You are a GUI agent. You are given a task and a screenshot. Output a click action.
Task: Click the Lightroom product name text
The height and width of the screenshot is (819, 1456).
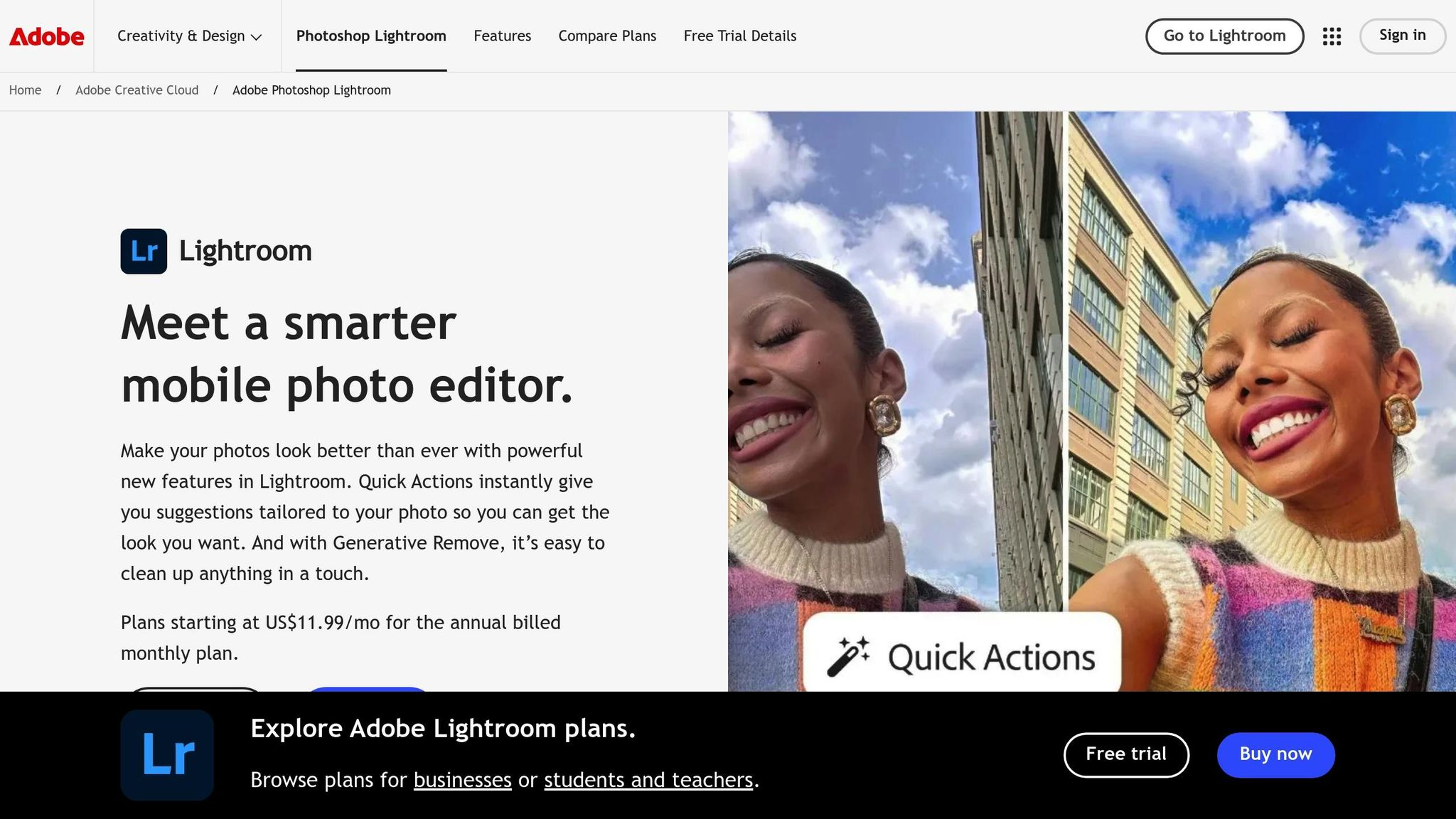245,251
